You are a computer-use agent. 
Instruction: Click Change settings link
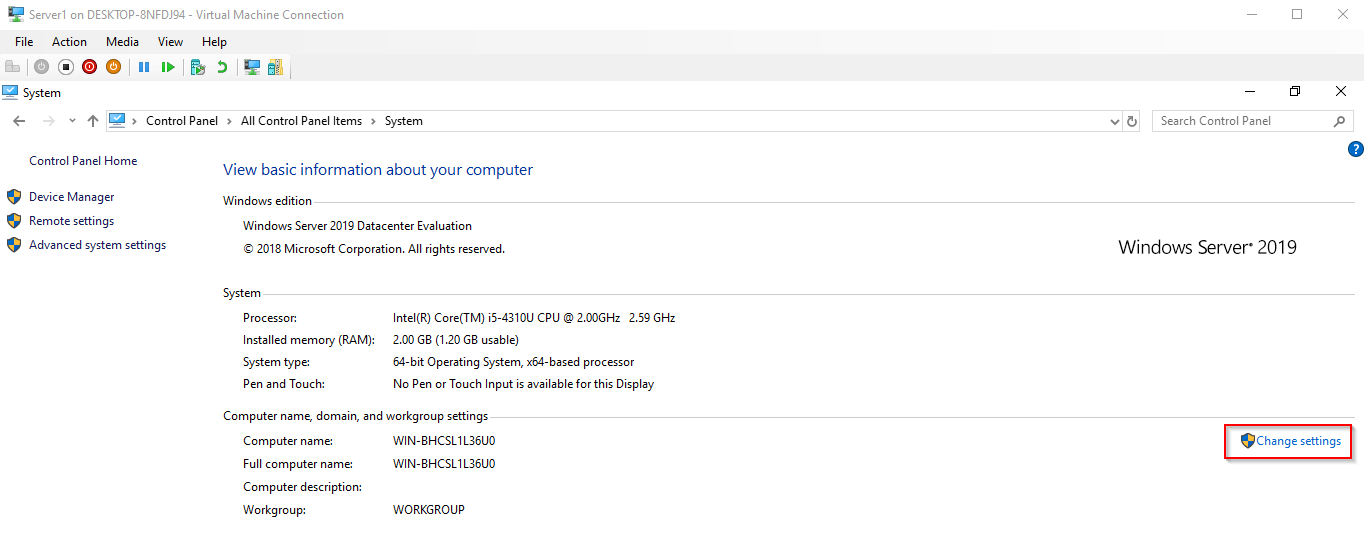click(1298, 441)
